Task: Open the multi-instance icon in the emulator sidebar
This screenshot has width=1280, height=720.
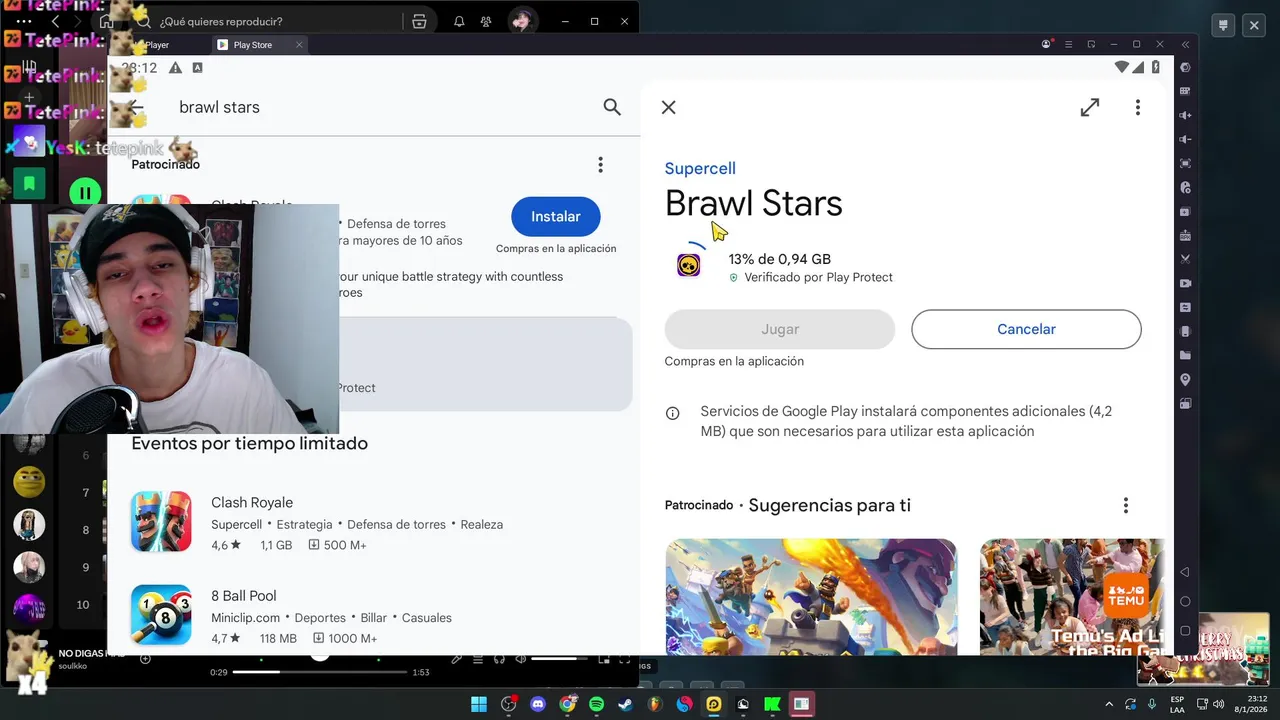Action: 1185,211
